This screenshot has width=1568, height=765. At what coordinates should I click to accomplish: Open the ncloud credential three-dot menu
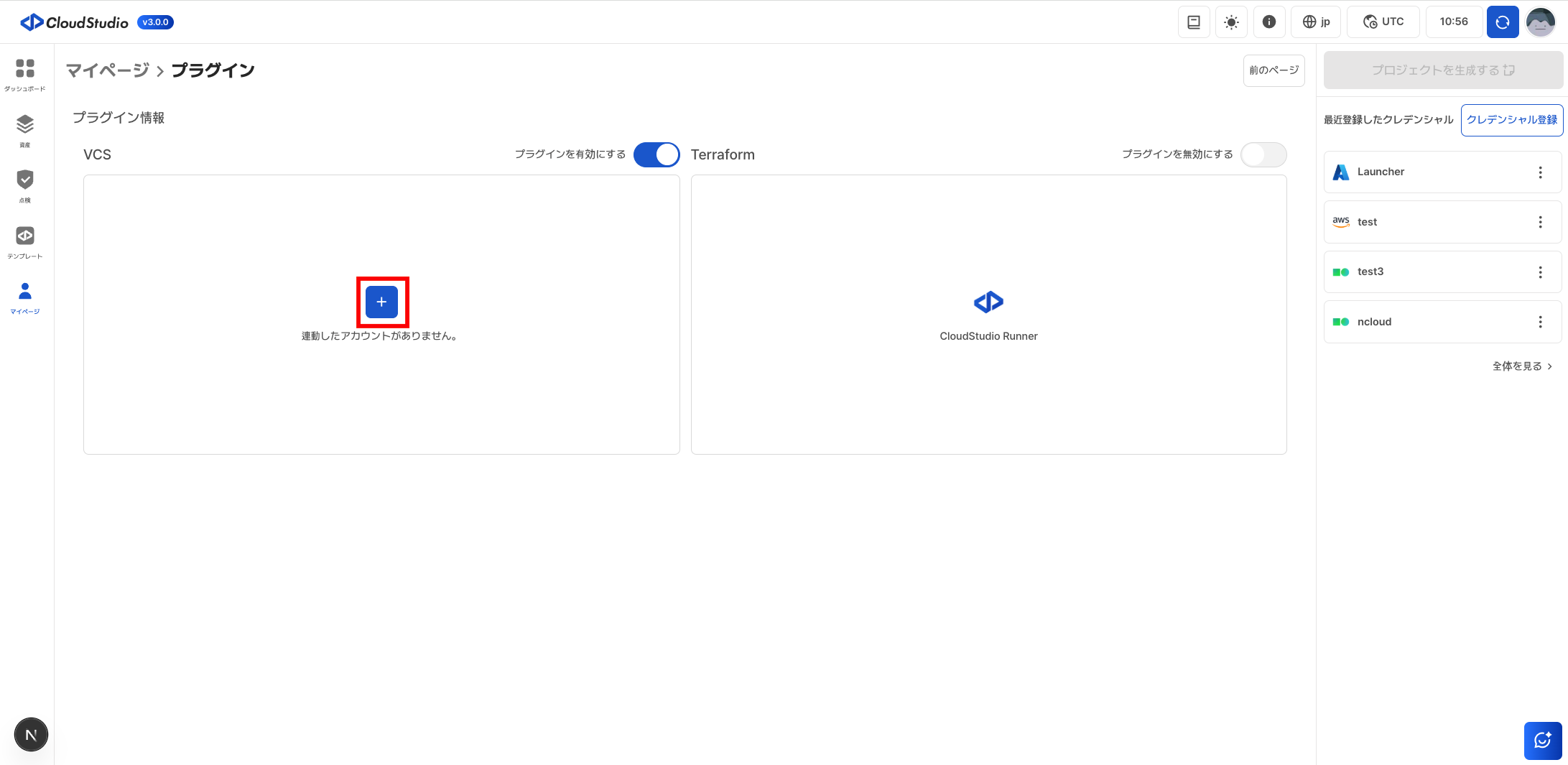1540,322
